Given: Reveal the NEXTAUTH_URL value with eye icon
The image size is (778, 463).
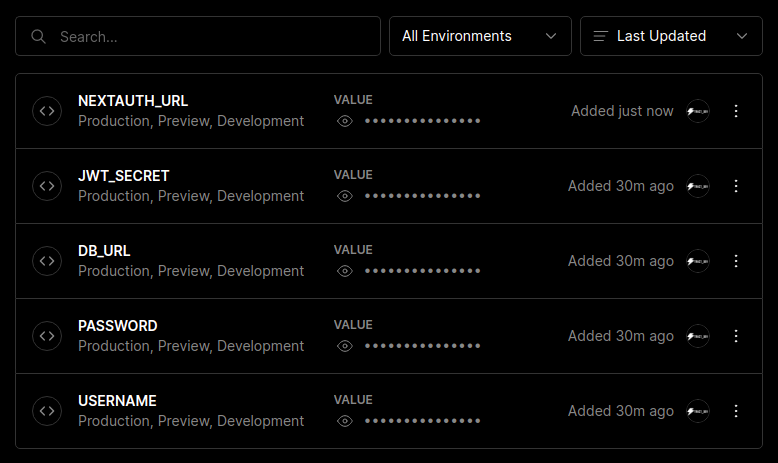Looking at the screenshot, I should 345,121.
